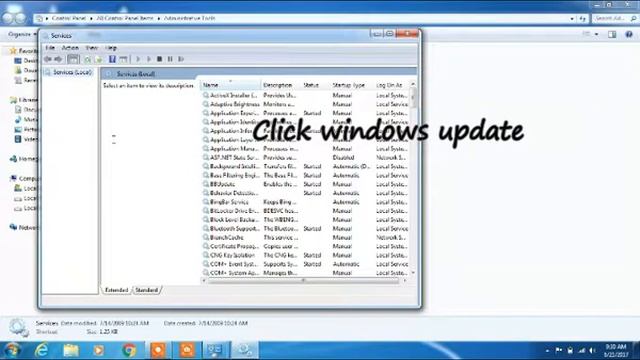Click the scroll-down arrow of services list
640x360 pixels.
413,273
